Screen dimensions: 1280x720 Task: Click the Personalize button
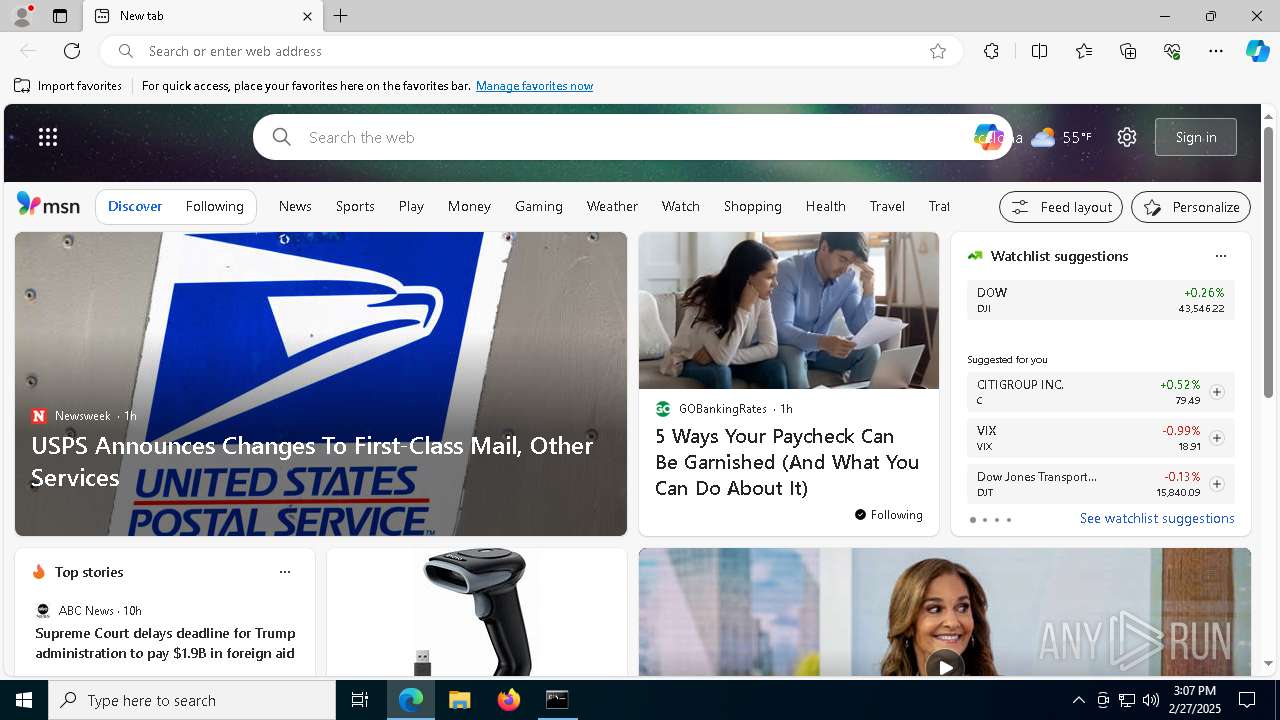click(1191, 207)
